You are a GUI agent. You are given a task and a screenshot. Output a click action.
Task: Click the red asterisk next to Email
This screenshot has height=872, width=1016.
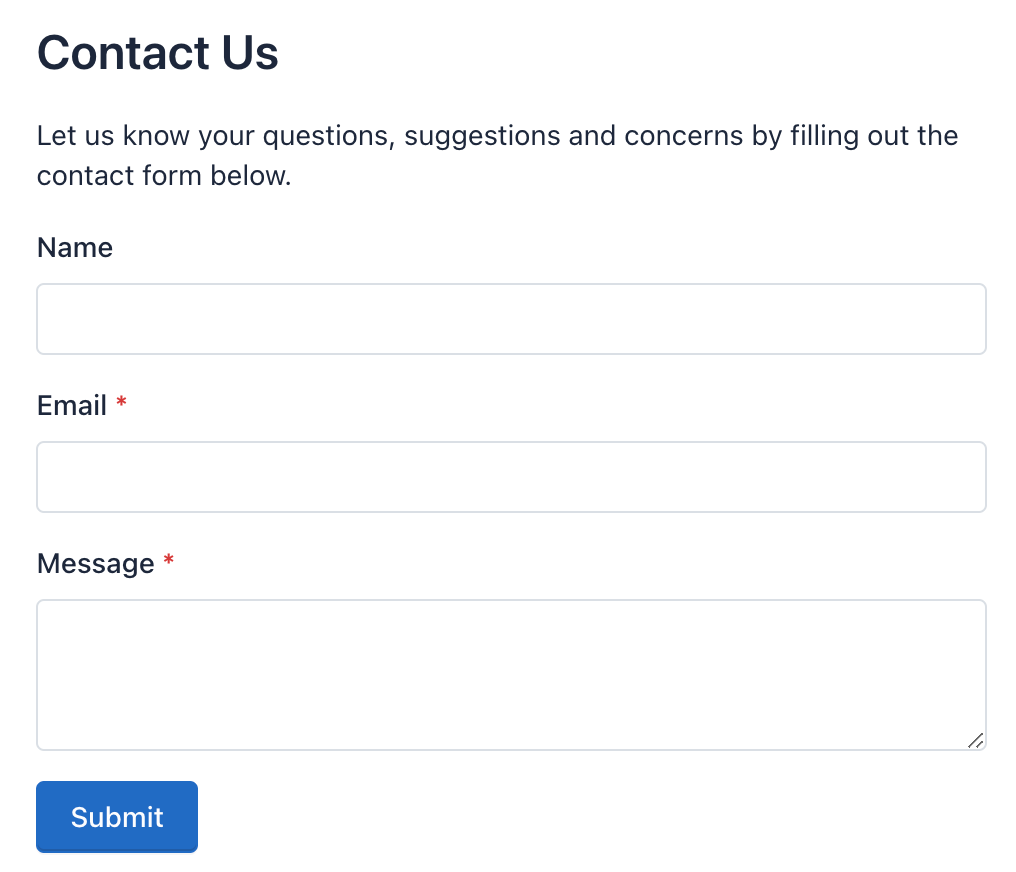pyautogui.click(x=121, y=404)
